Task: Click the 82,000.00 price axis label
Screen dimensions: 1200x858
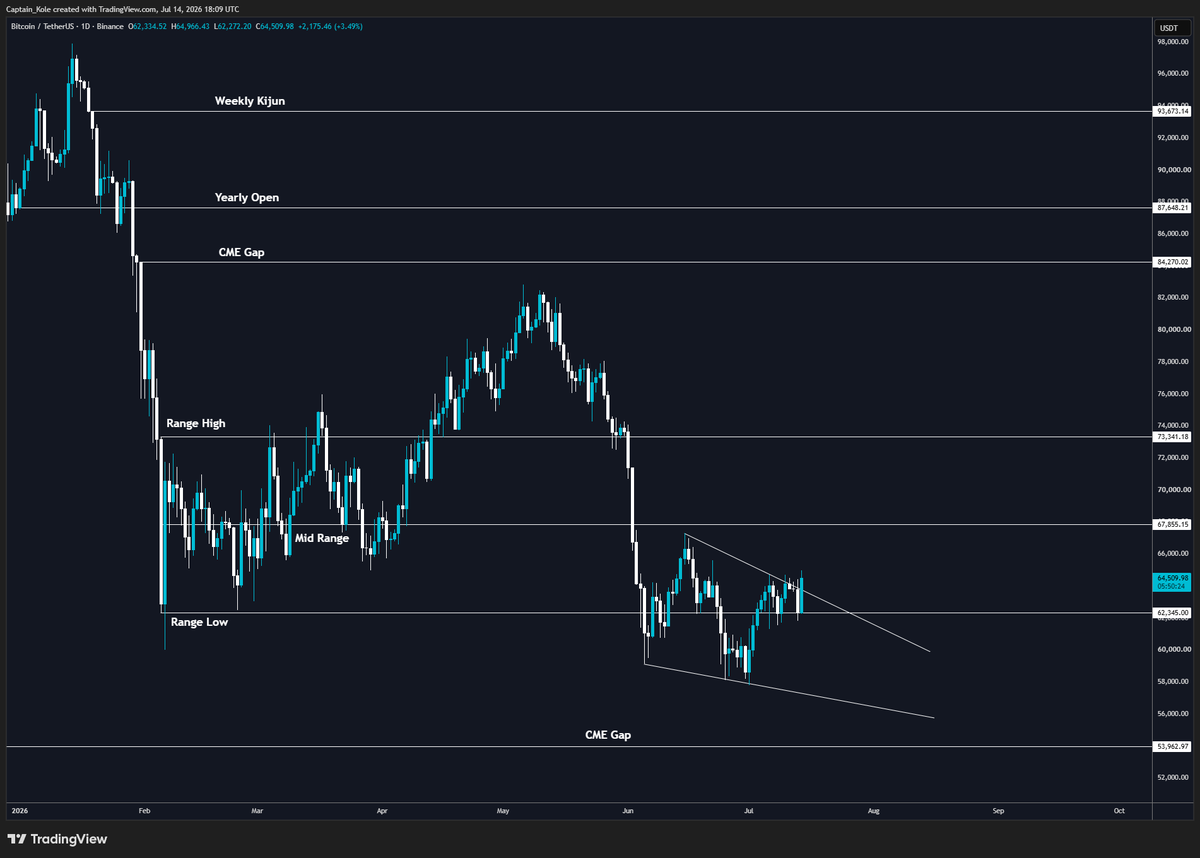Action: tap(1172, 298)
